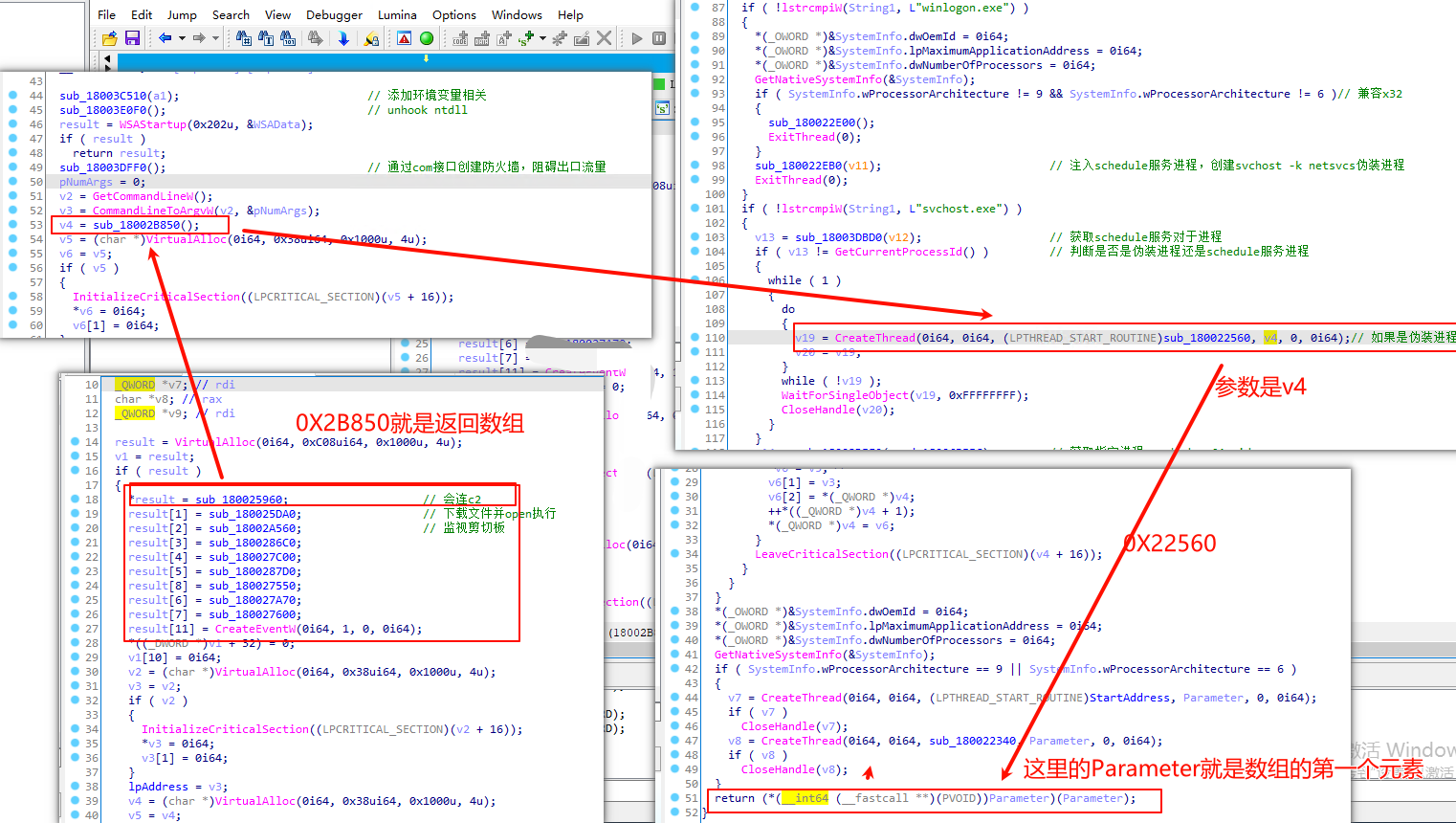Click the grayed search-next binoculars icon
The height and width of the screenshot is (823, 1456).
(x=315, y=38)
